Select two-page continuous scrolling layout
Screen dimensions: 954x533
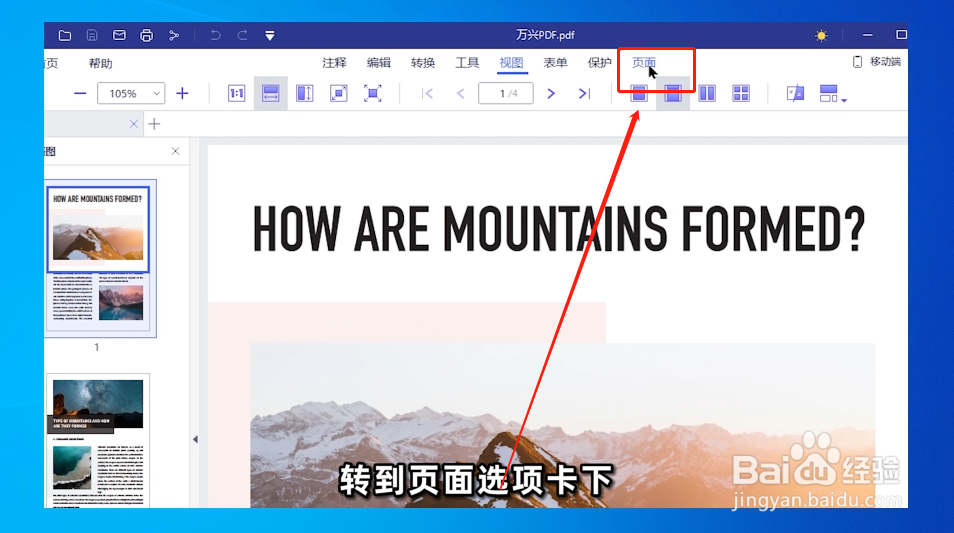coord(741,94)
